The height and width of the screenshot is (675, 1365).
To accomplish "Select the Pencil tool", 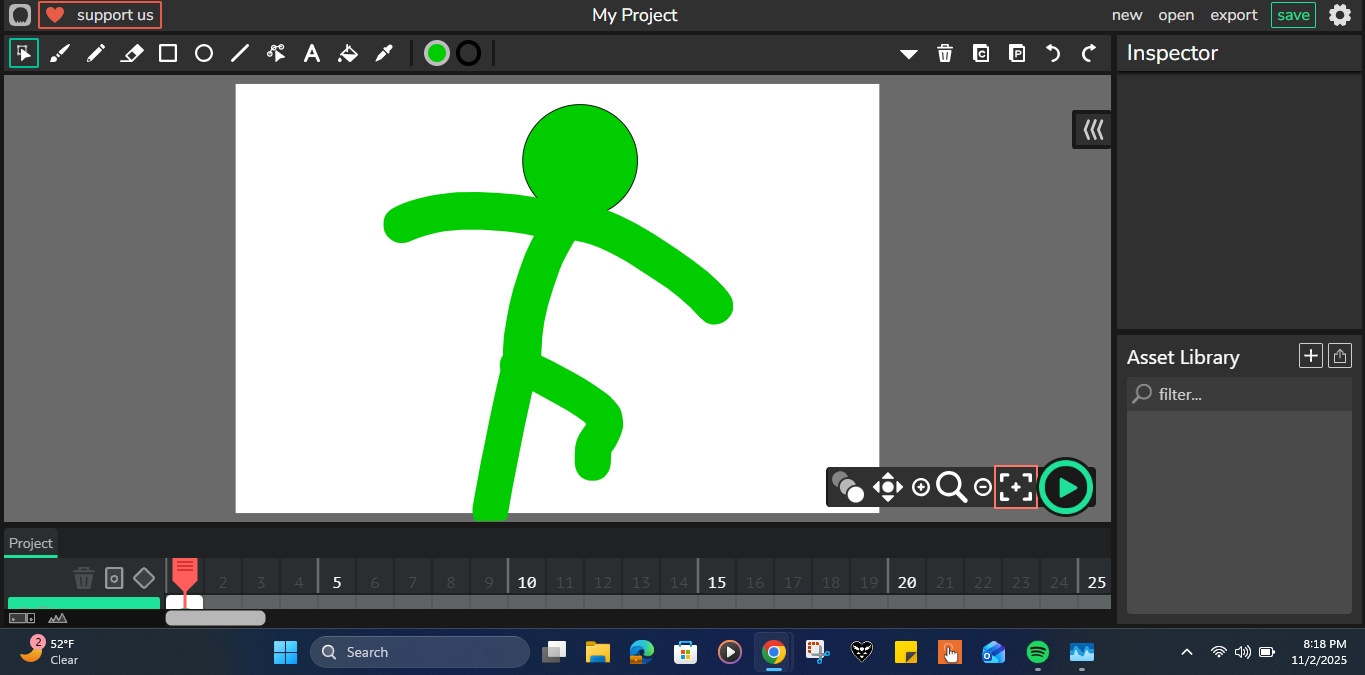I will pyautogui.click(x=96, y=53).
